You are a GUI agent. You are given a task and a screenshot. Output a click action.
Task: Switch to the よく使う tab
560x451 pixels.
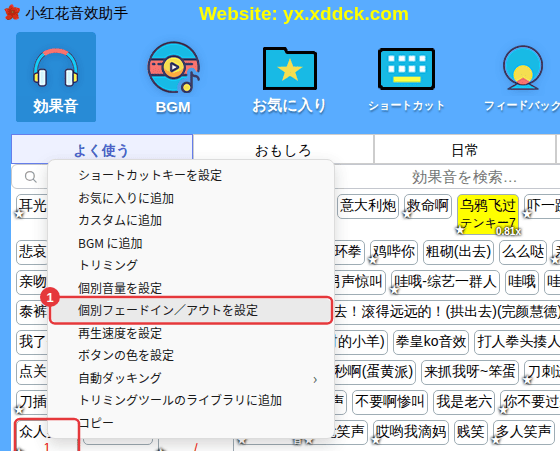click(102, 150)
